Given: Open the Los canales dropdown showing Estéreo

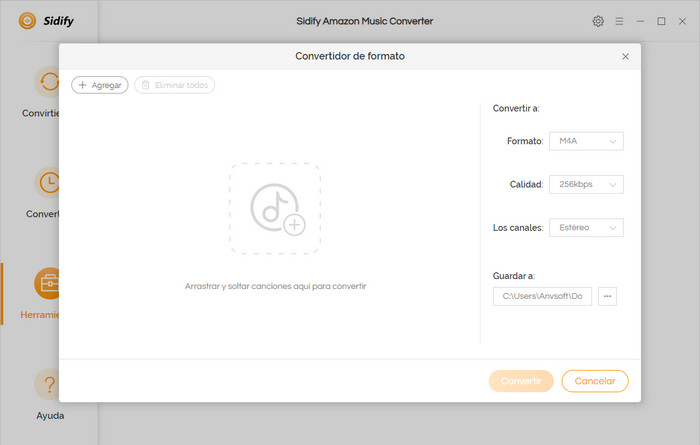Looking at the screenshot, I should [x=586, y=228].
